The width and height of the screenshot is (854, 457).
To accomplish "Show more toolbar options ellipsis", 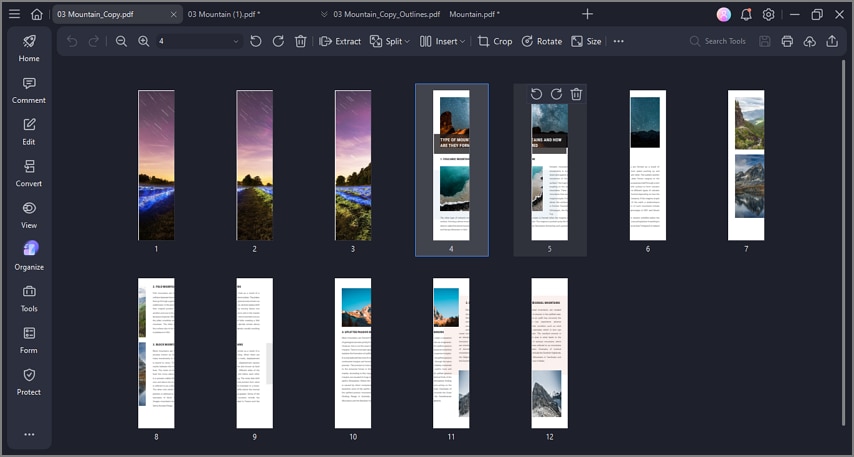I will coord(619,41).
